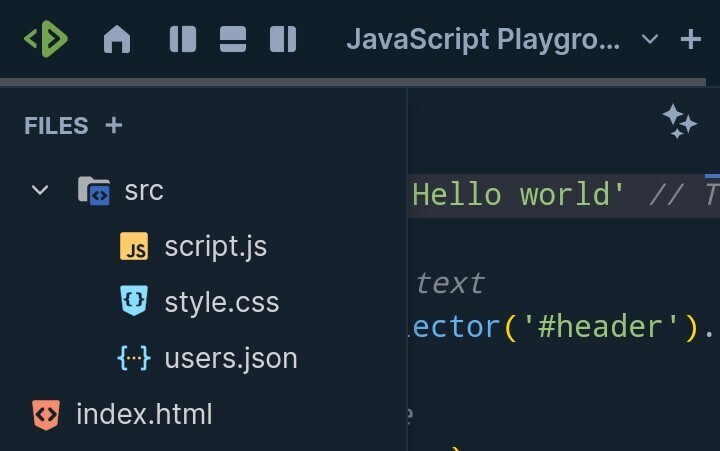720x451 pixels.
Task: Select the src folder name
Action: coord(144,190)
